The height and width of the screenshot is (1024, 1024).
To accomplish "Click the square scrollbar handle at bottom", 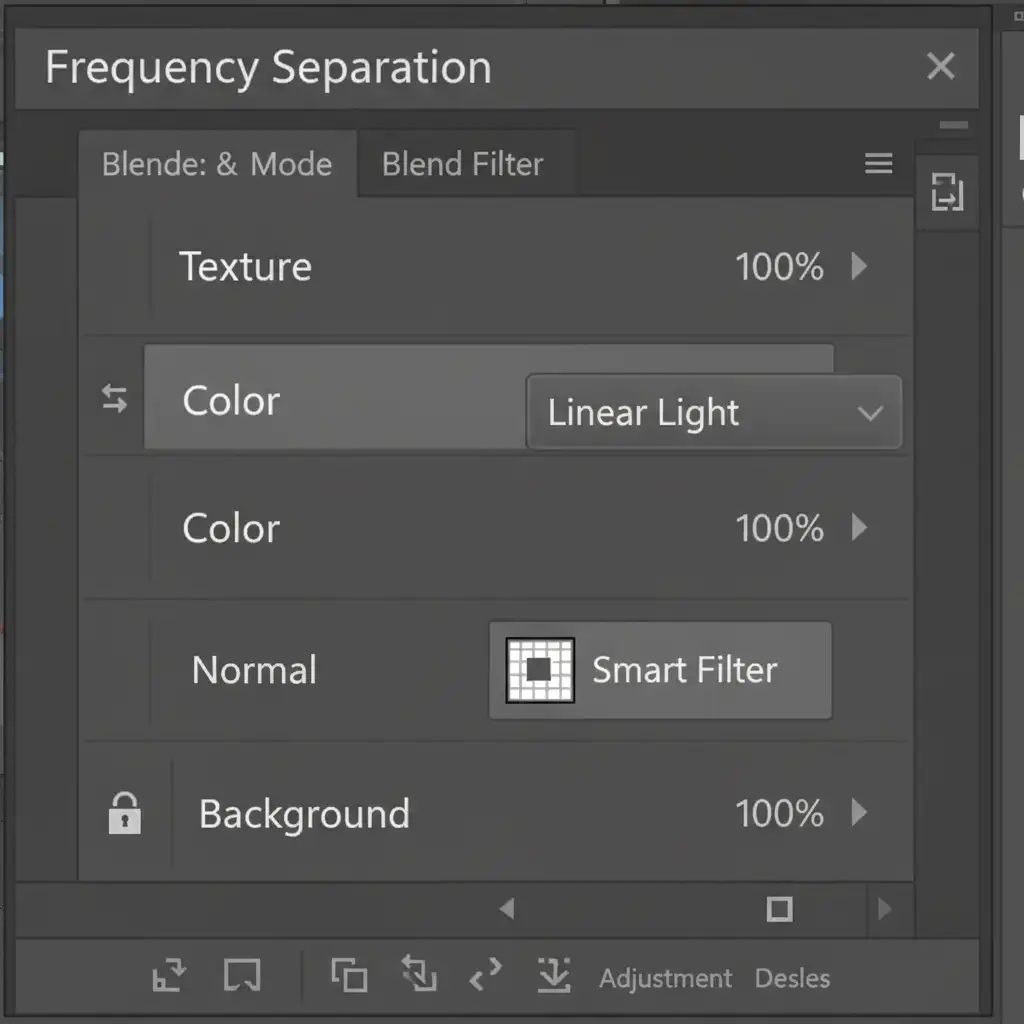I will pyautogui.click(x=779, y=909).
